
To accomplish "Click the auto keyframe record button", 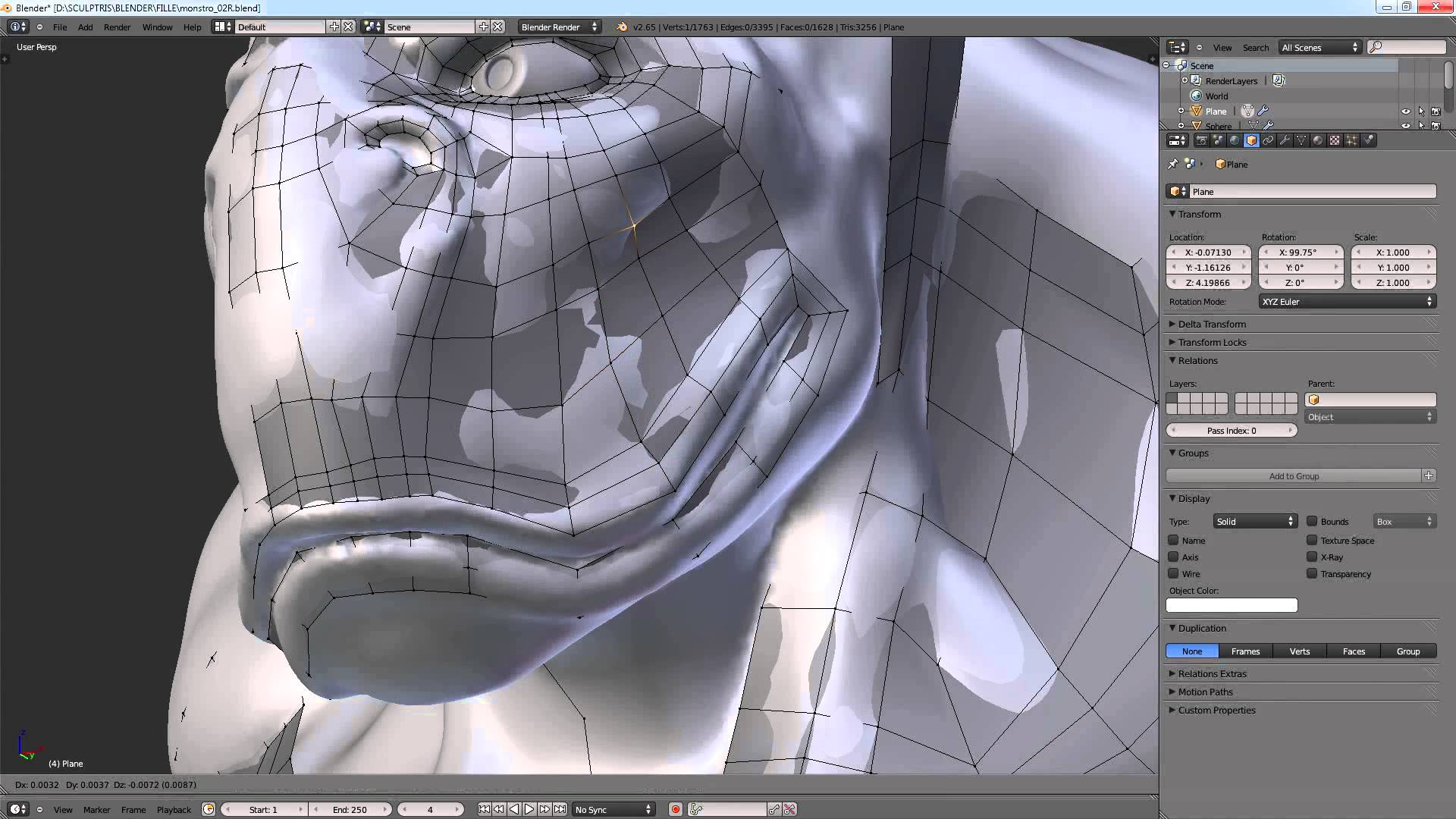I will pyautogui.click(x=675, y=809).
